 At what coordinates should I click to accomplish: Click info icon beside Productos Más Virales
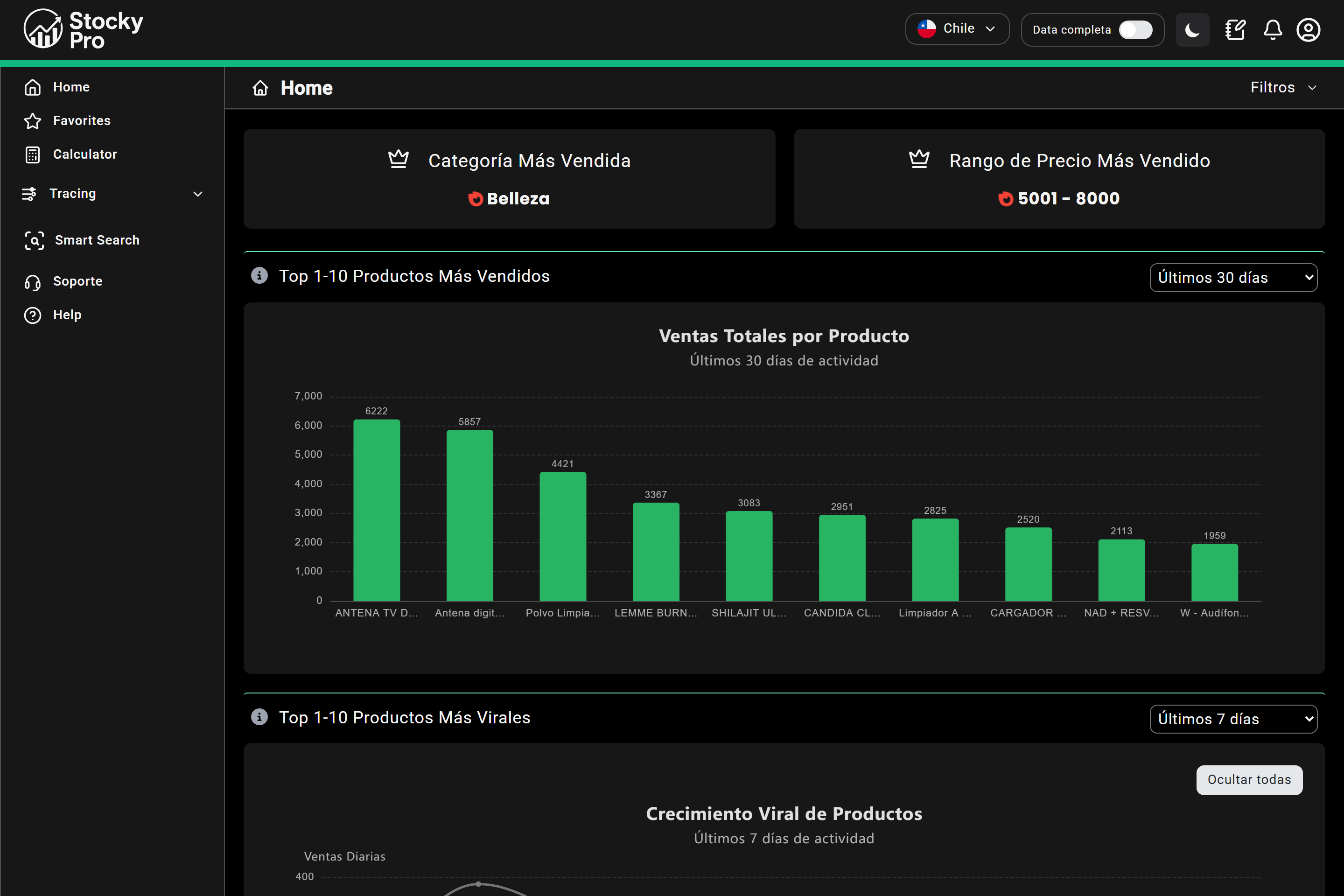click(x=259, y=717)
